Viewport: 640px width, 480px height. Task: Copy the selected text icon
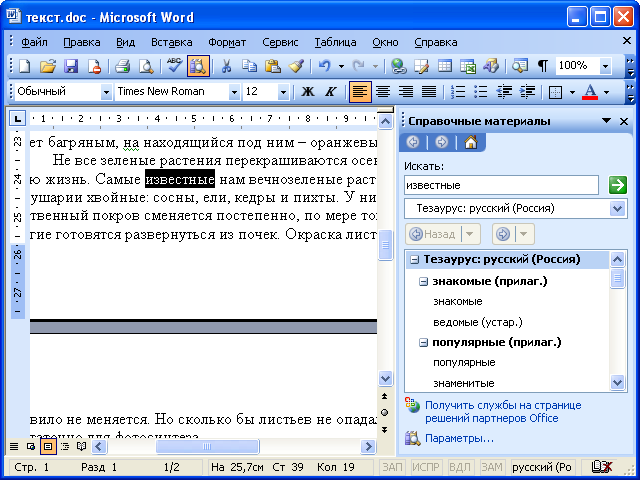249,66
